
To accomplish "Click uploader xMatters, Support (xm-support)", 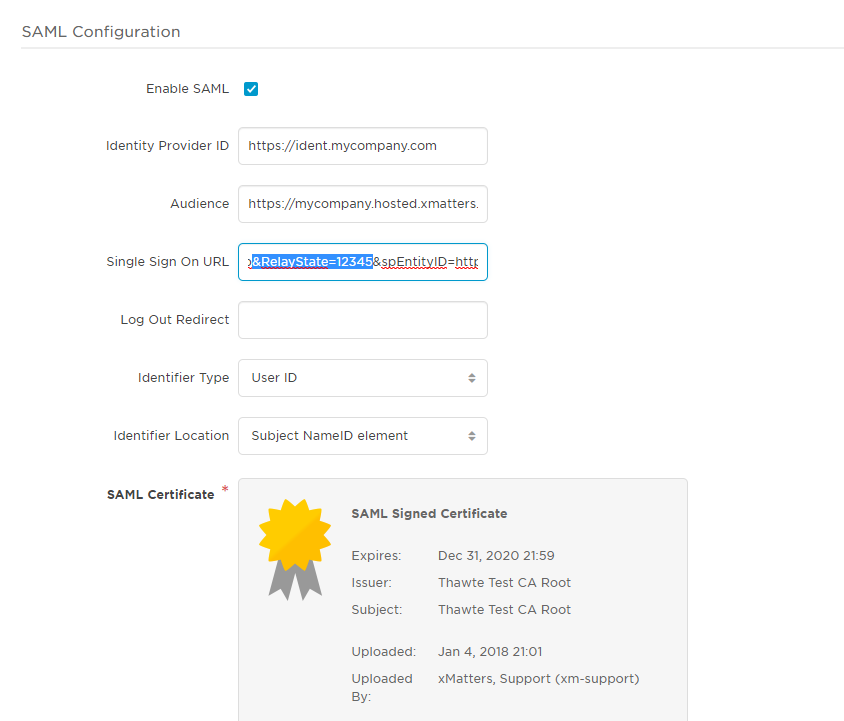I will coord(538,678).
